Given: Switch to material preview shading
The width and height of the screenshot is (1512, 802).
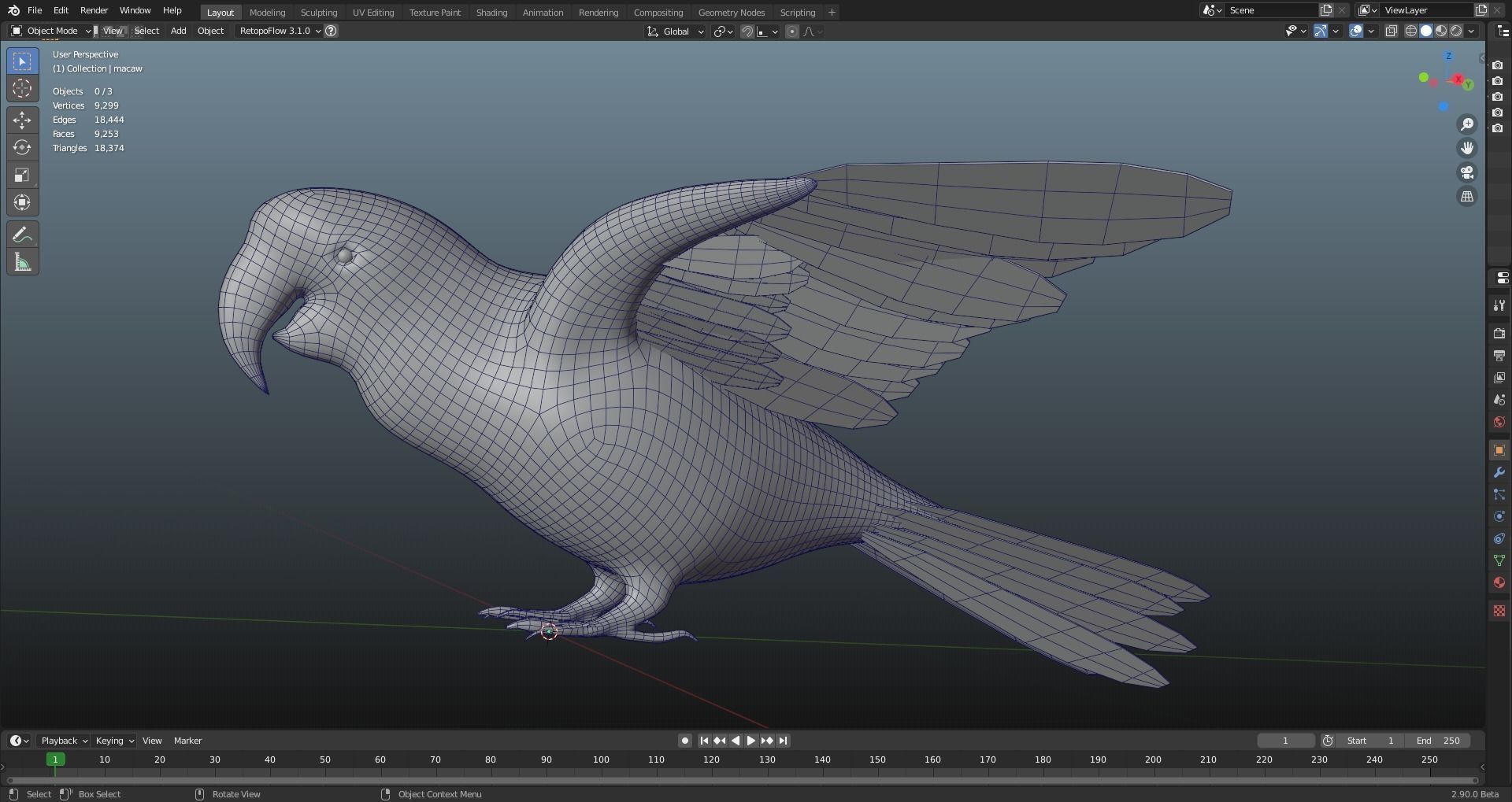Looking at the screenshot, I should (1441, 31).
